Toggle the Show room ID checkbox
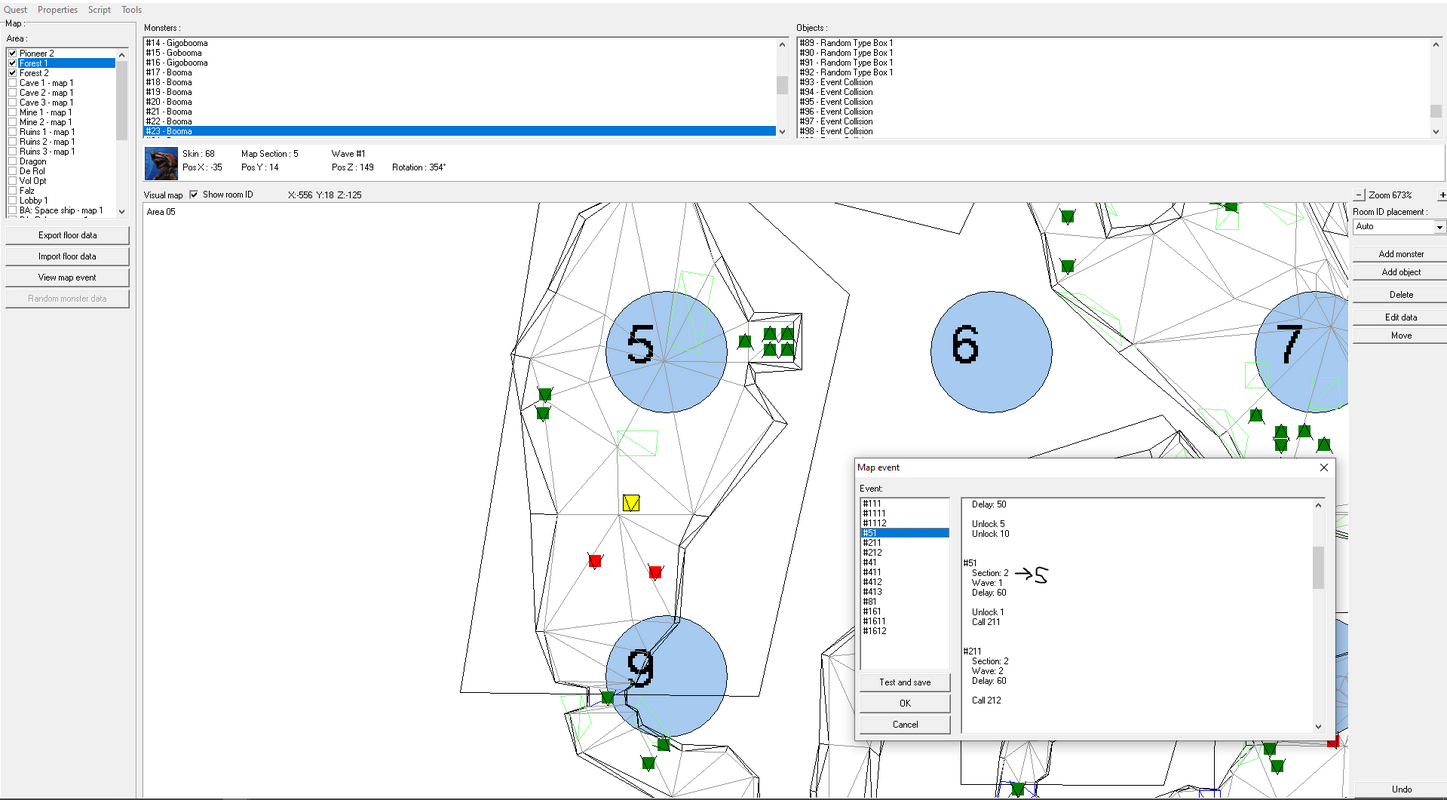This screenshot has height=800, width=1447. point(194,195)
